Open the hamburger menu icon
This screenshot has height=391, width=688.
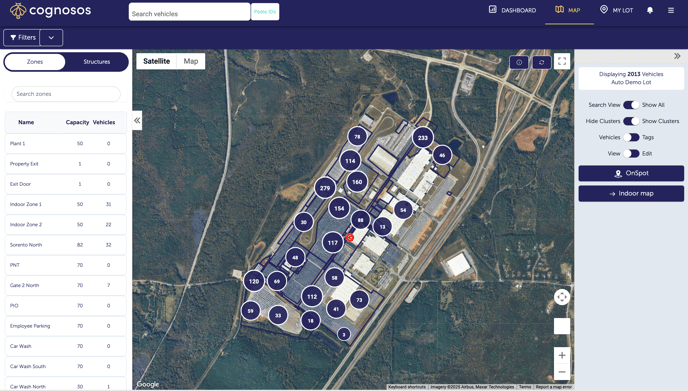671,10
